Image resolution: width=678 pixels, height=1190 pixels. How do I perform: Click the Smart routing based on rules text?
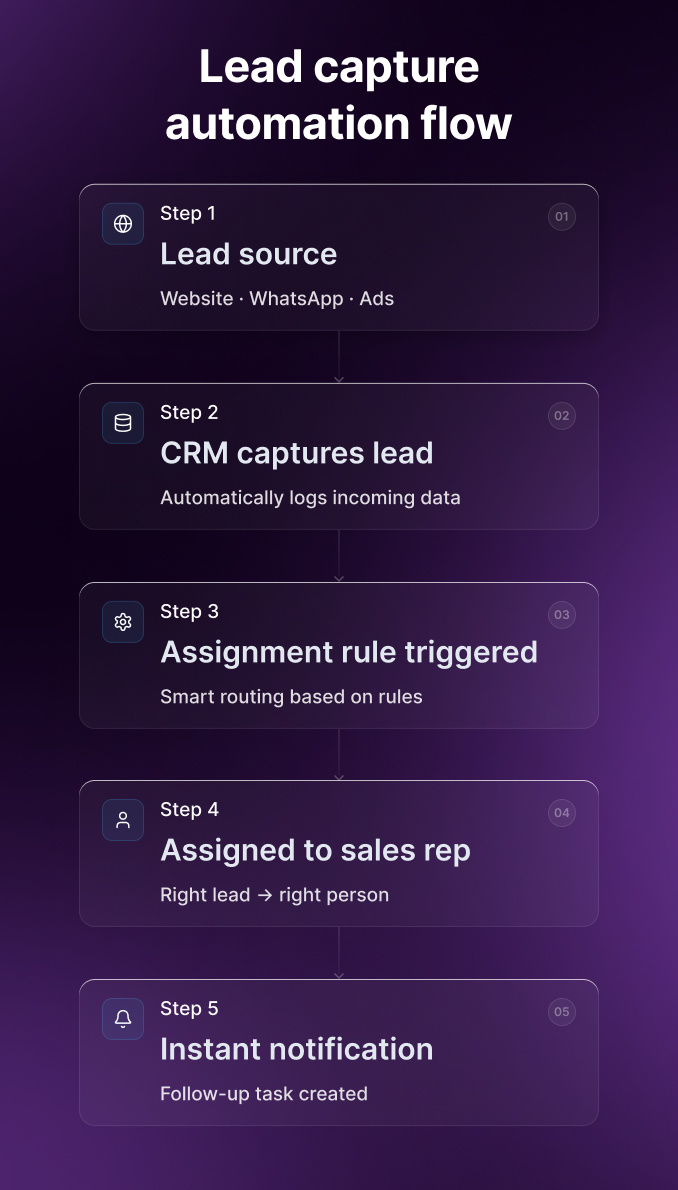click(291, 697)
